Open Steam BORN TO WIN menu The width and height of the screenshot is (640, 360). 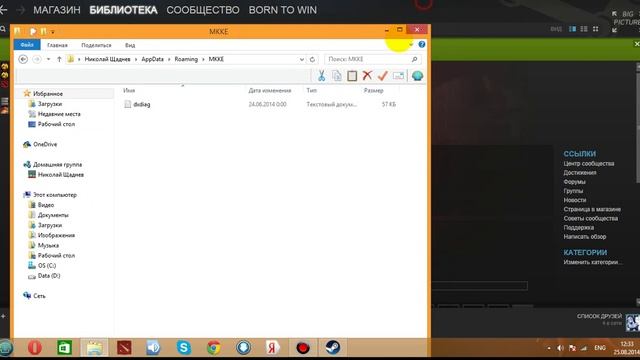(x=283, y=10)
